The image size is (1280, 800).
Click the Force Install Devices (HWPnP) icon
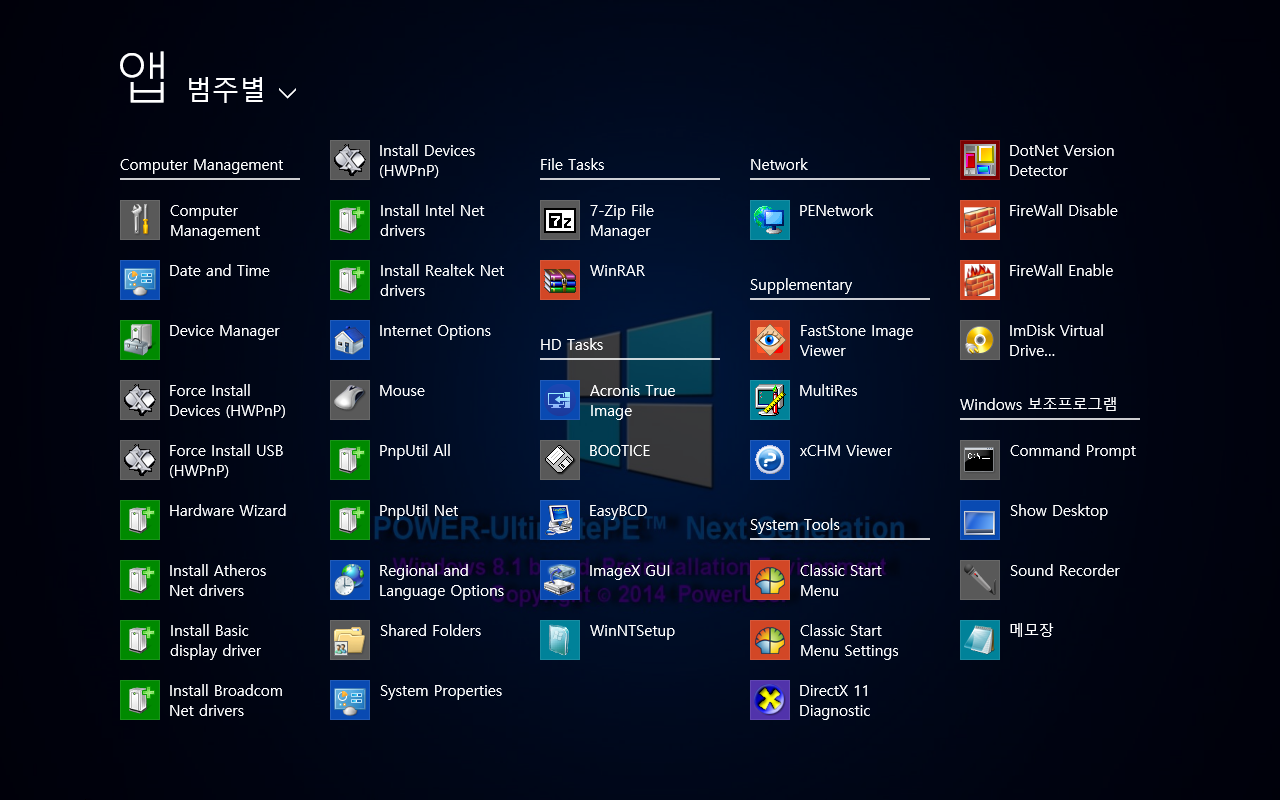pos(140,400)
